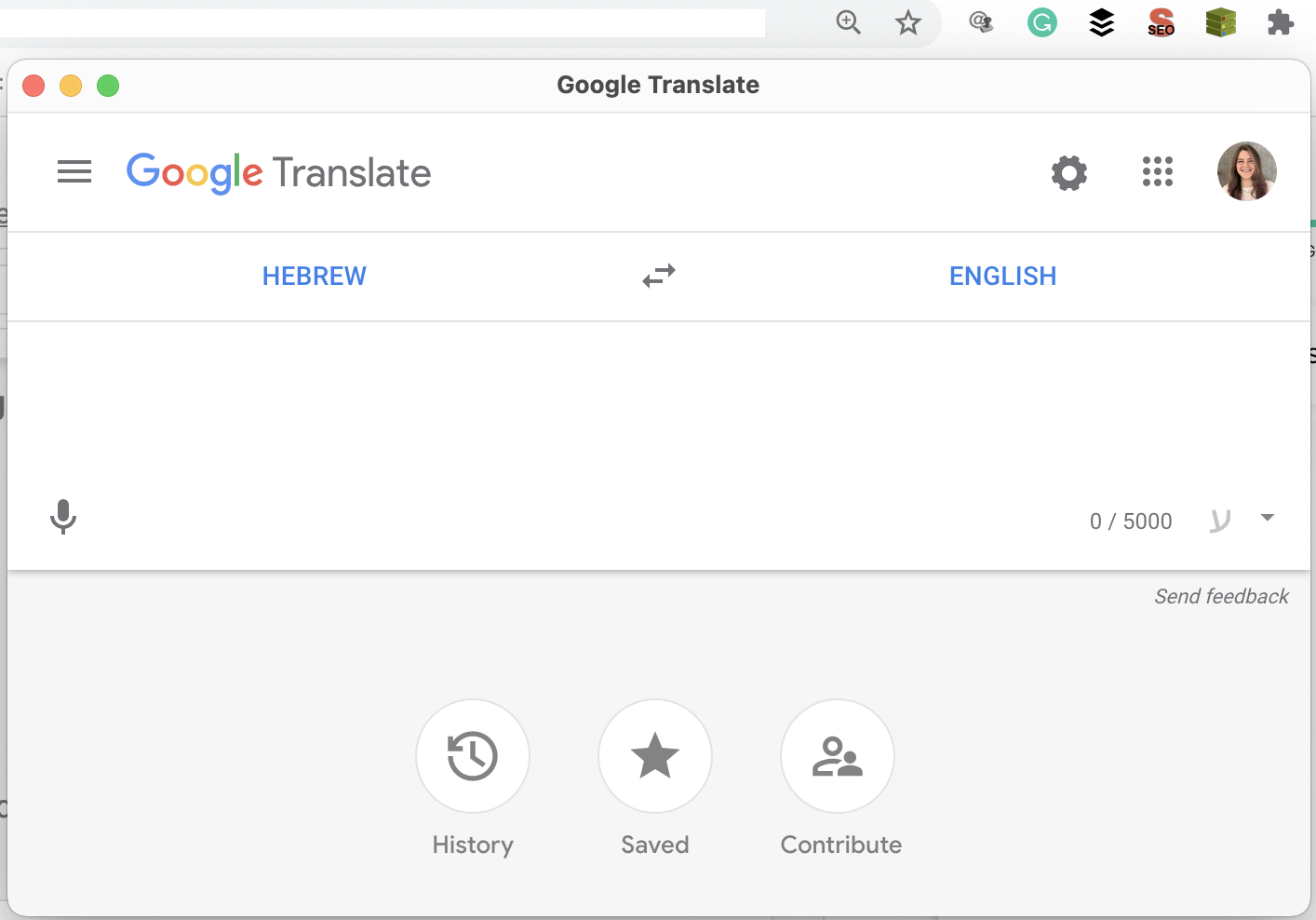Open the settings gear
This screenshot has height=920, width=1316.
pyautogui.click(x=1068, y=173)
